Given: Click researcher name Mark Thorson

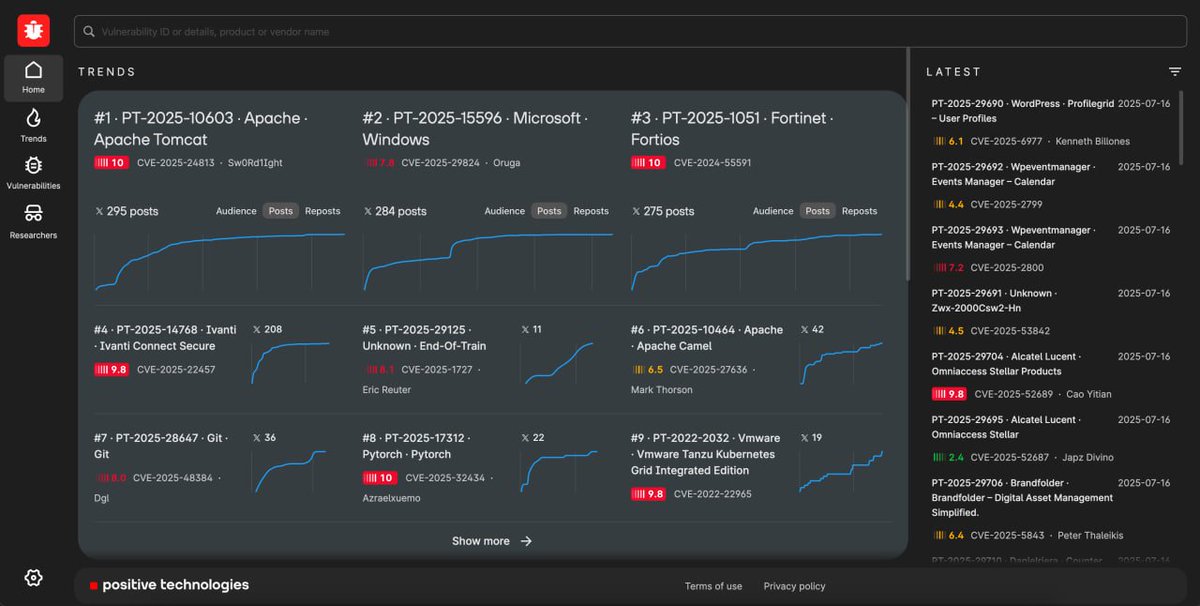Looking at the screenshot, I should [662, 390].
